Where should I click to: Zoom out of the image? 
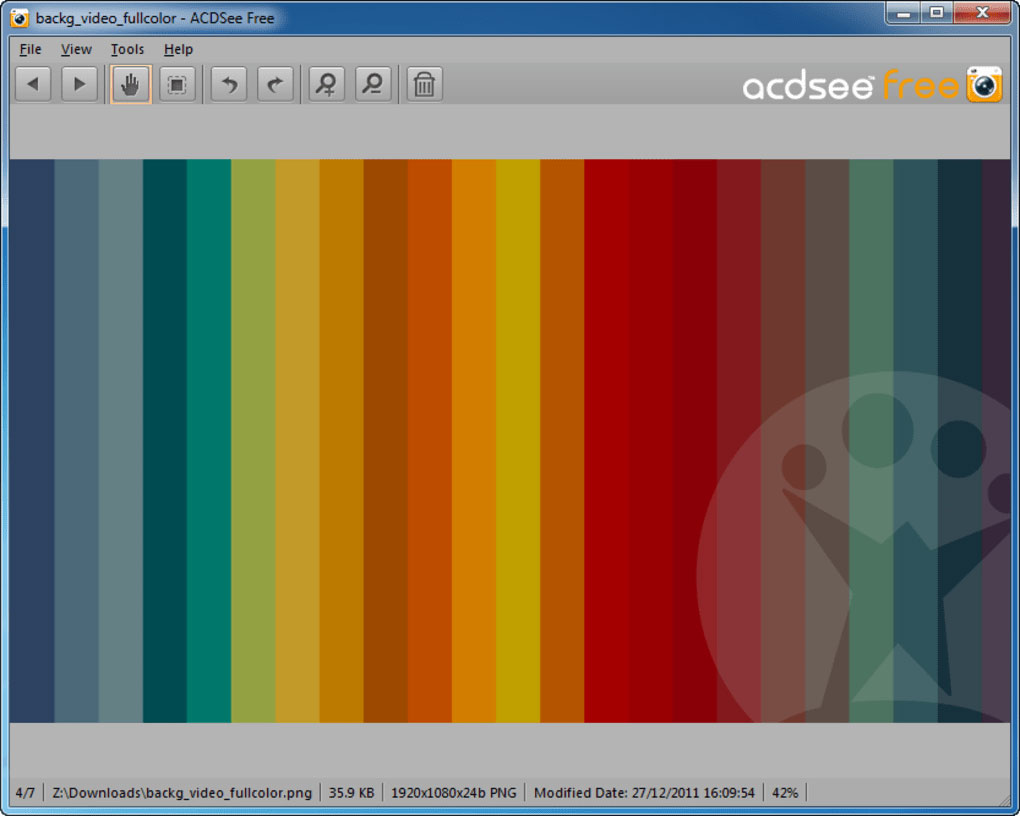click(372, 84)
